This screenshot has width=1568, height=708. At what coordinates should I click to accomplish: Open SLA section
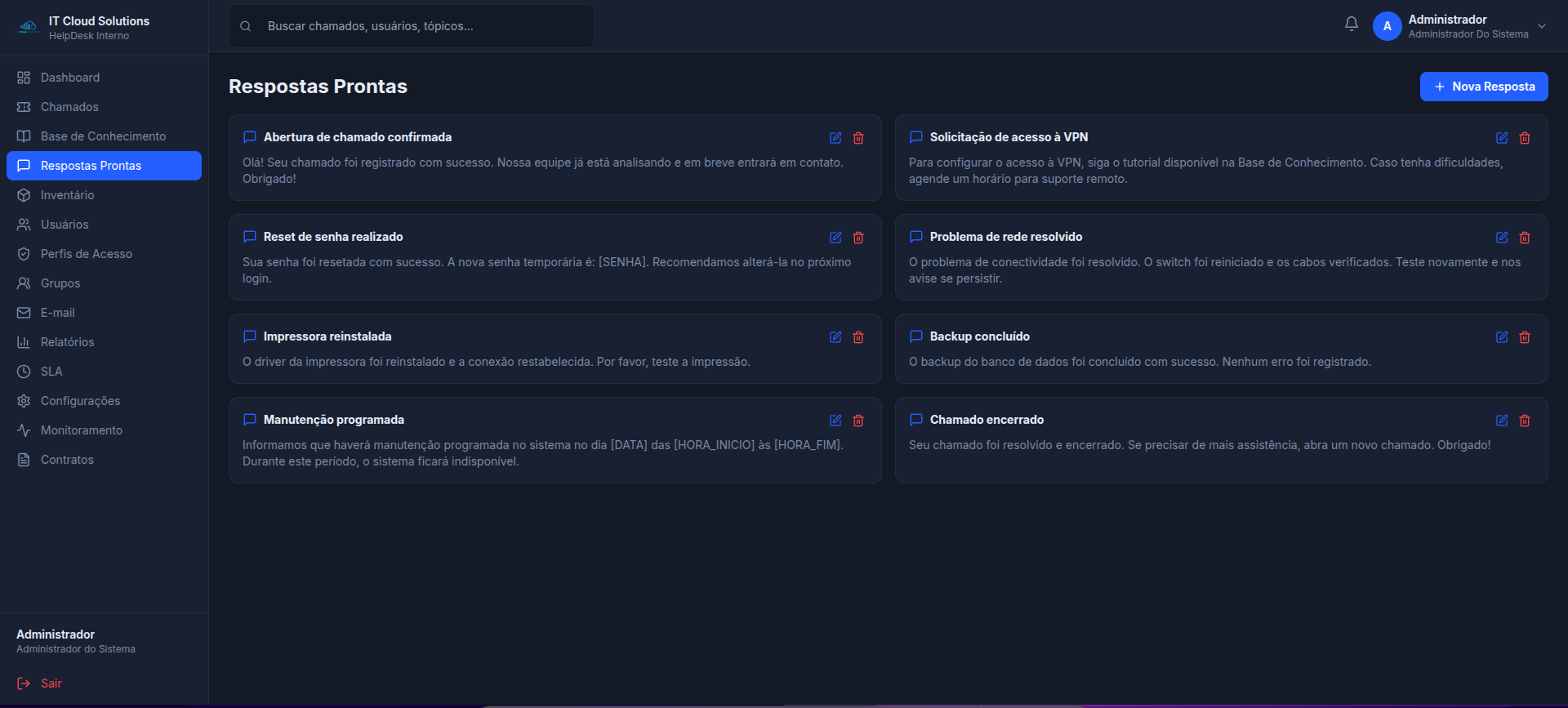[104, 372]
